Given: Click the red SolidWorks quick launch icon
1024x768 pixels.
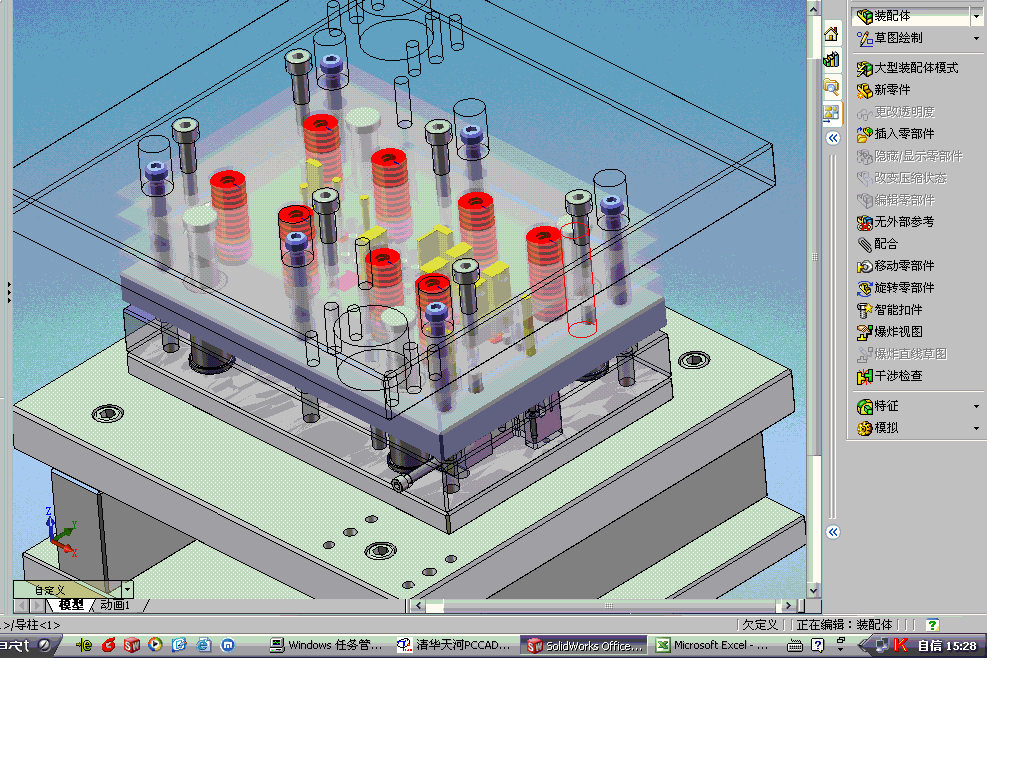Looking at the screenshot, I should [x=132, y=645].
